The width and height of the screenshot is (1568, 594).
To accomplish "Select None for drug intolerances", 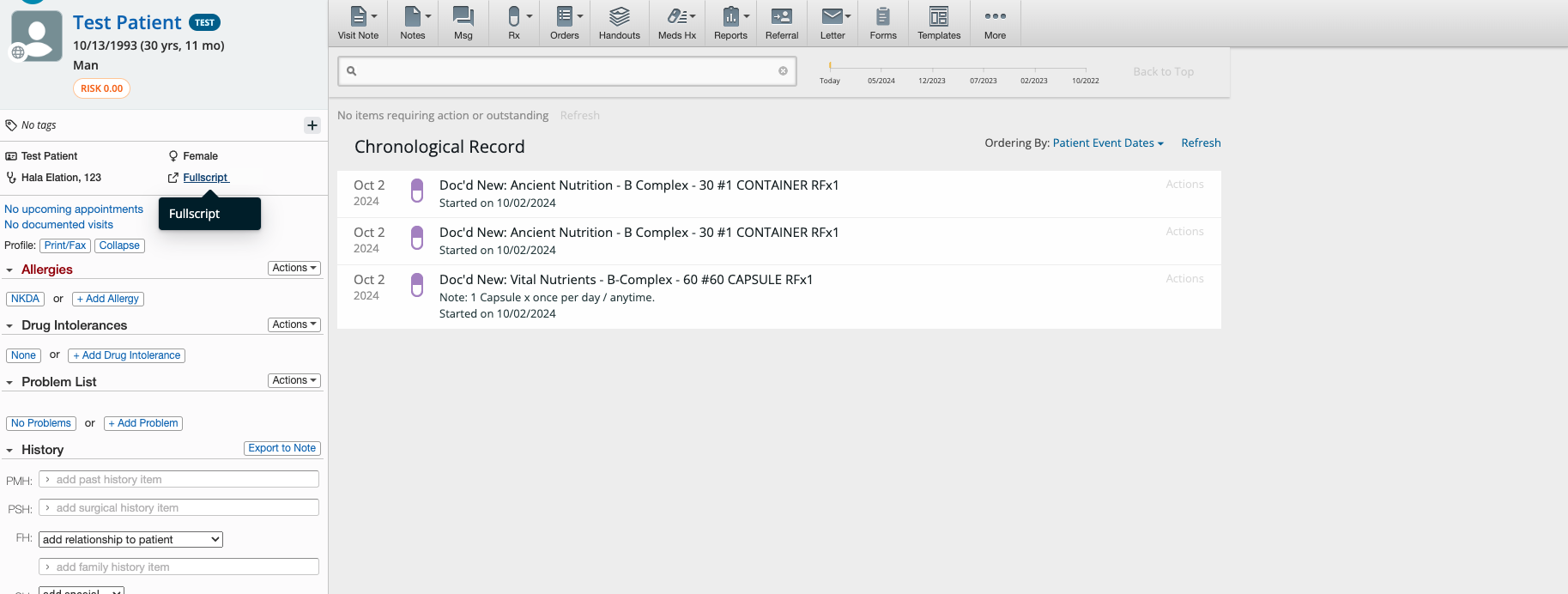I will [x=23, y=355].
